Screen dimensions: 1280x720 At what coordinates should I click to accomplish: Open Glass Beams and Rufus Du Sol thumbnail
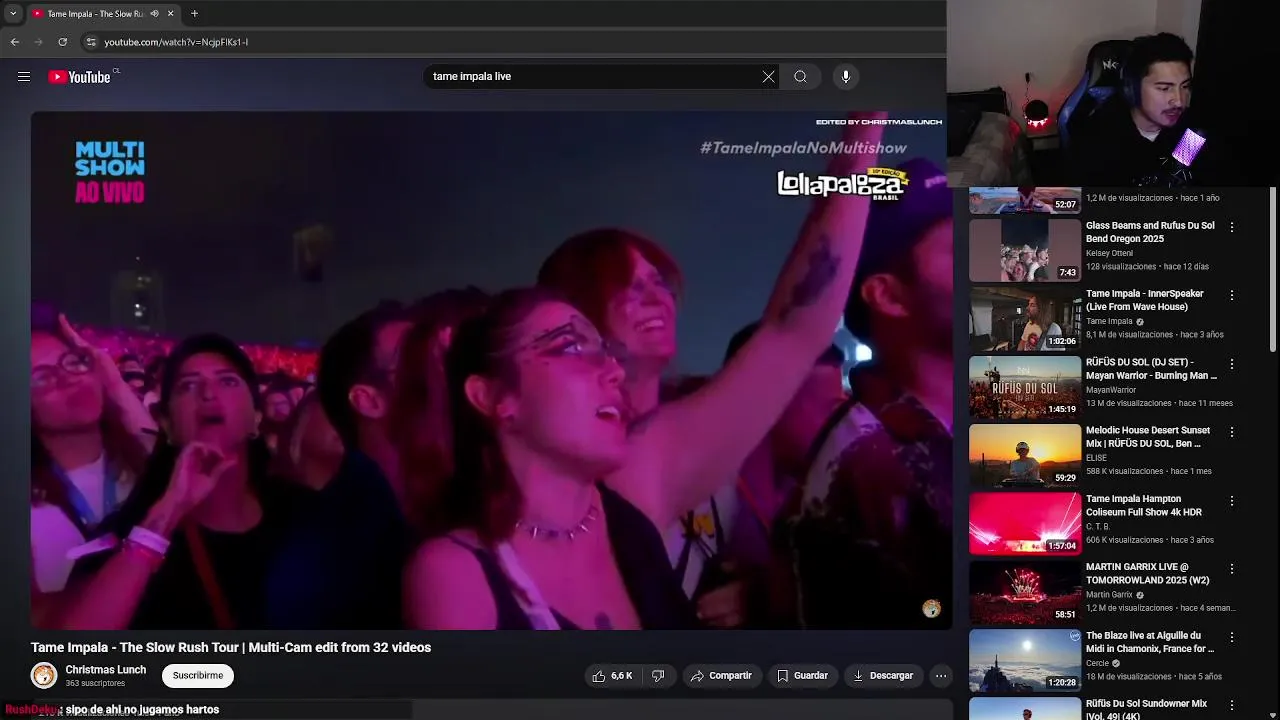[1025, 250]
